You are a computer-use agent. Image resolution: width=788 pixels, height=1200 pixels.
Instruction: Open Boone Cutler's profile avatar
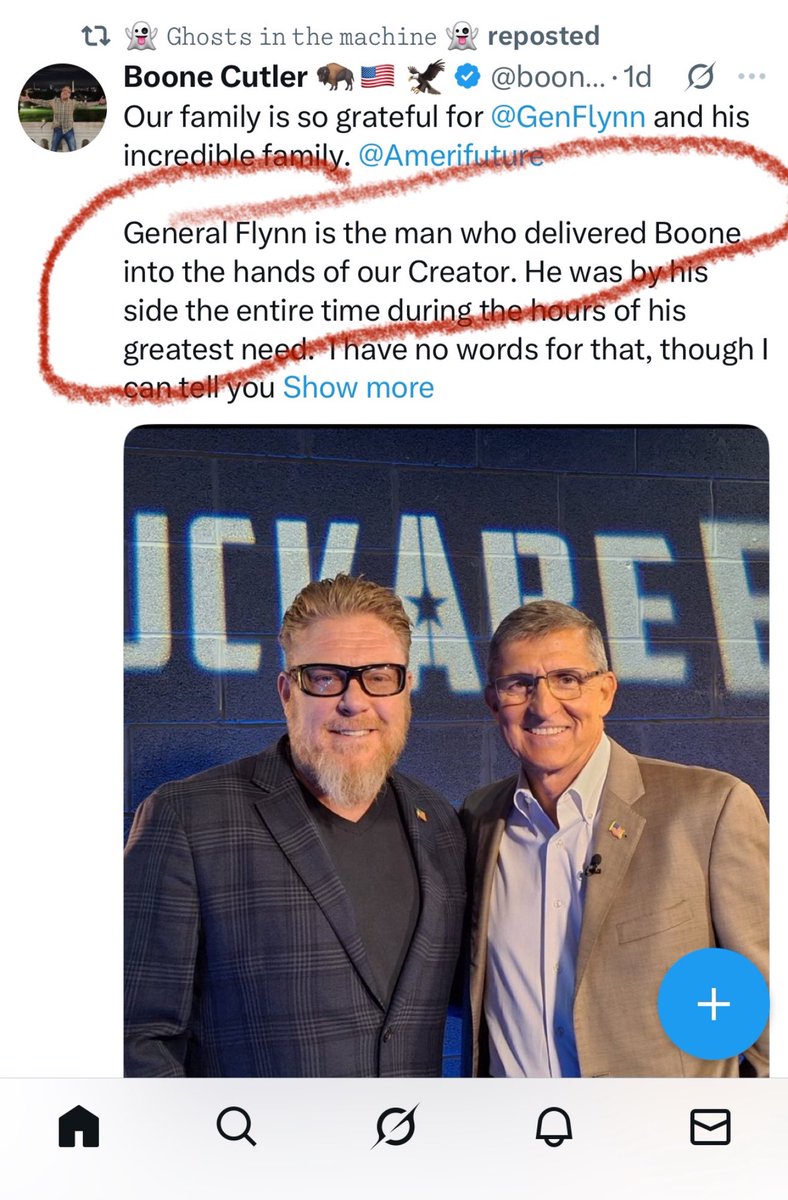pos(64,111)
